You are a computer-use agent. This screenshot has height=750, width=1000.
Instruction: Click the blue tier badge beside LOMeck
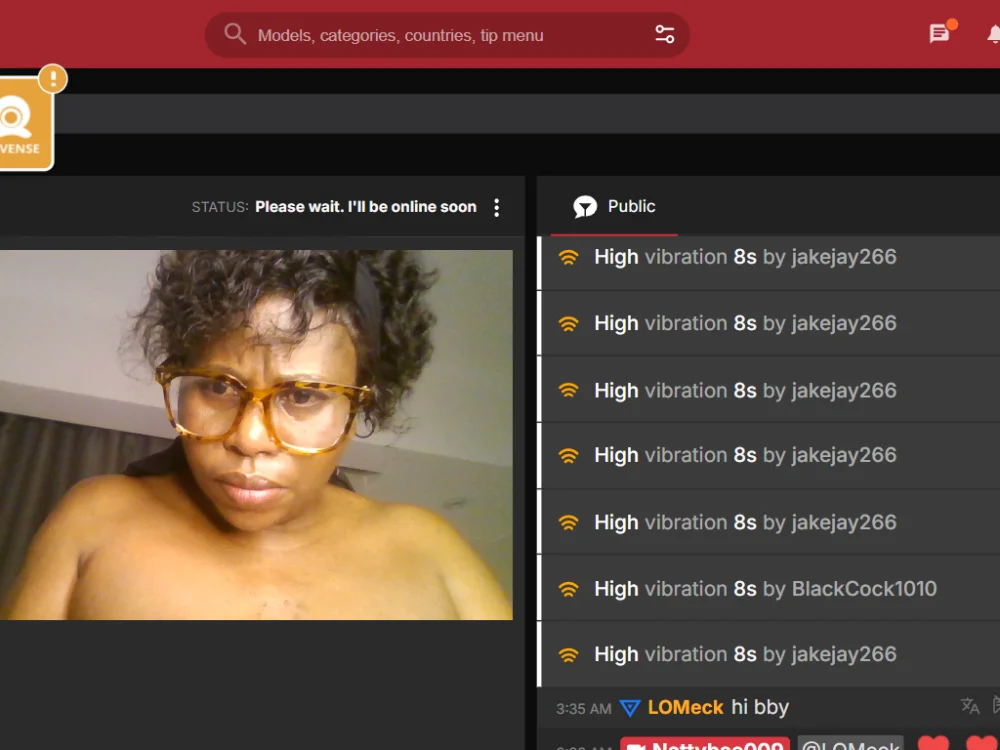coord(629,708)
